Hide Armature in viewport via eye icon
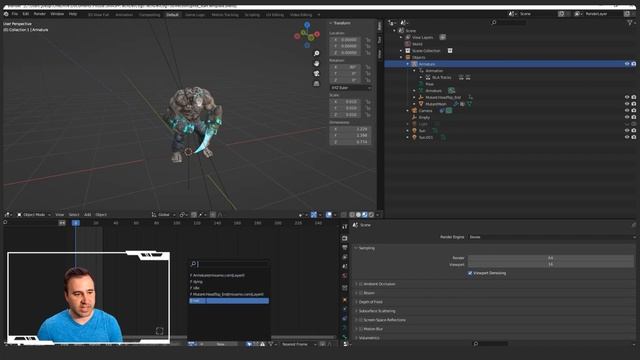The height and width of the screenshot is (360, 640). [x=627, y=64]
